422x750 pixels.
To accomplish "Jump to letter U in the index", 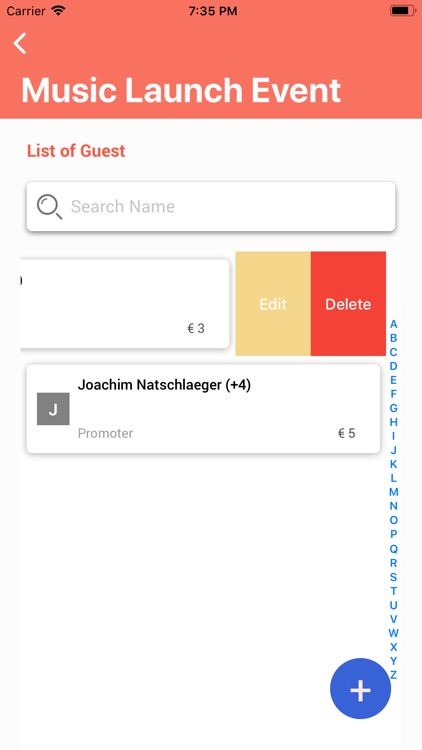I will [393, 605].
